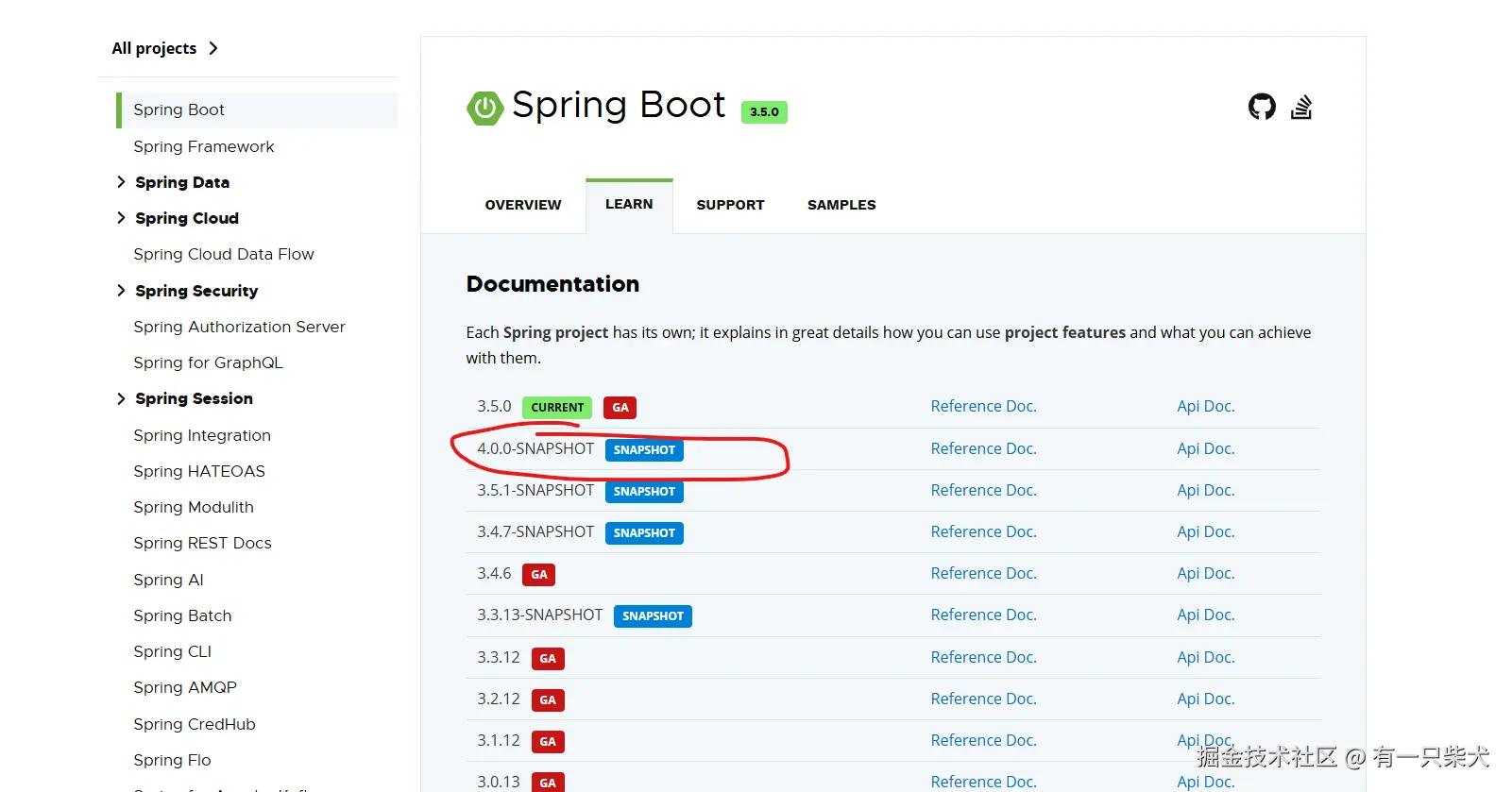Open Spring Authorization Server
This screenshot has height=792, width=1512.
click(x=239, y=327)
